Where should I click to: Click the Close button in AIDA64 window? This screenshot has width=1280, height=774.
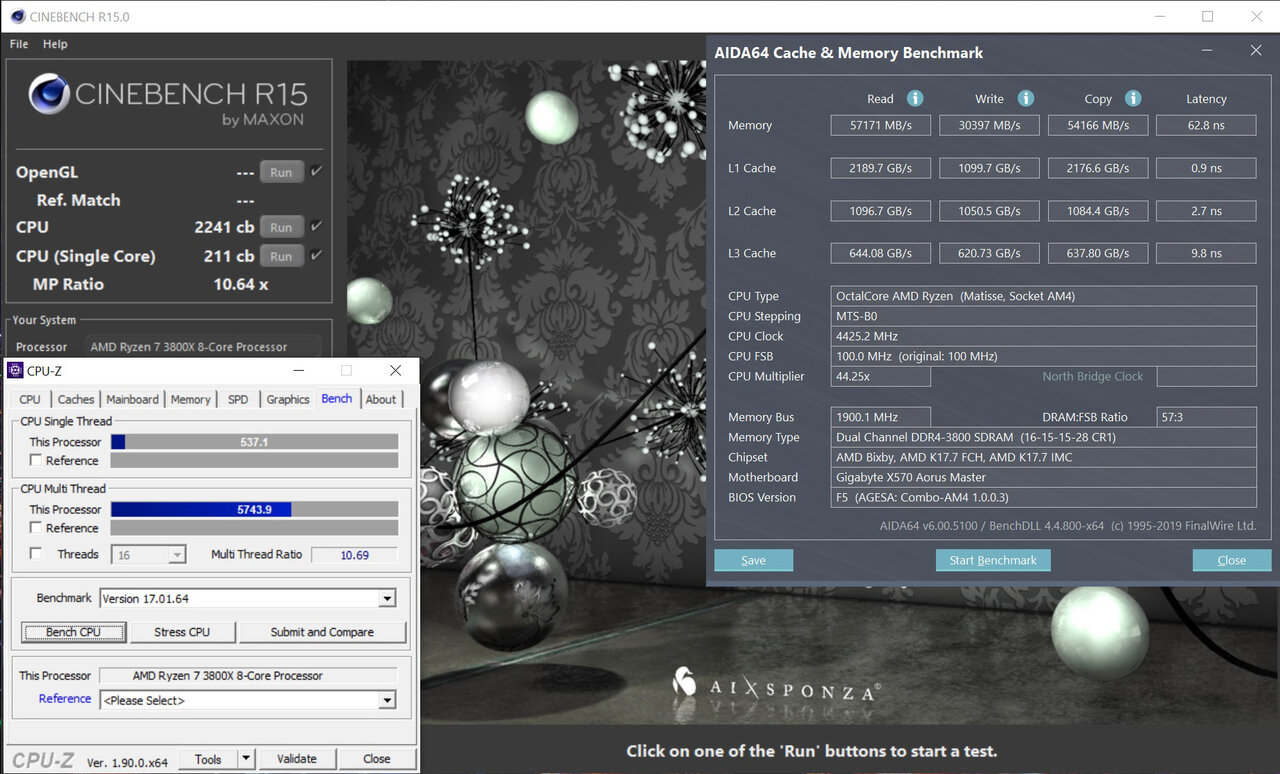(1232, 560)
